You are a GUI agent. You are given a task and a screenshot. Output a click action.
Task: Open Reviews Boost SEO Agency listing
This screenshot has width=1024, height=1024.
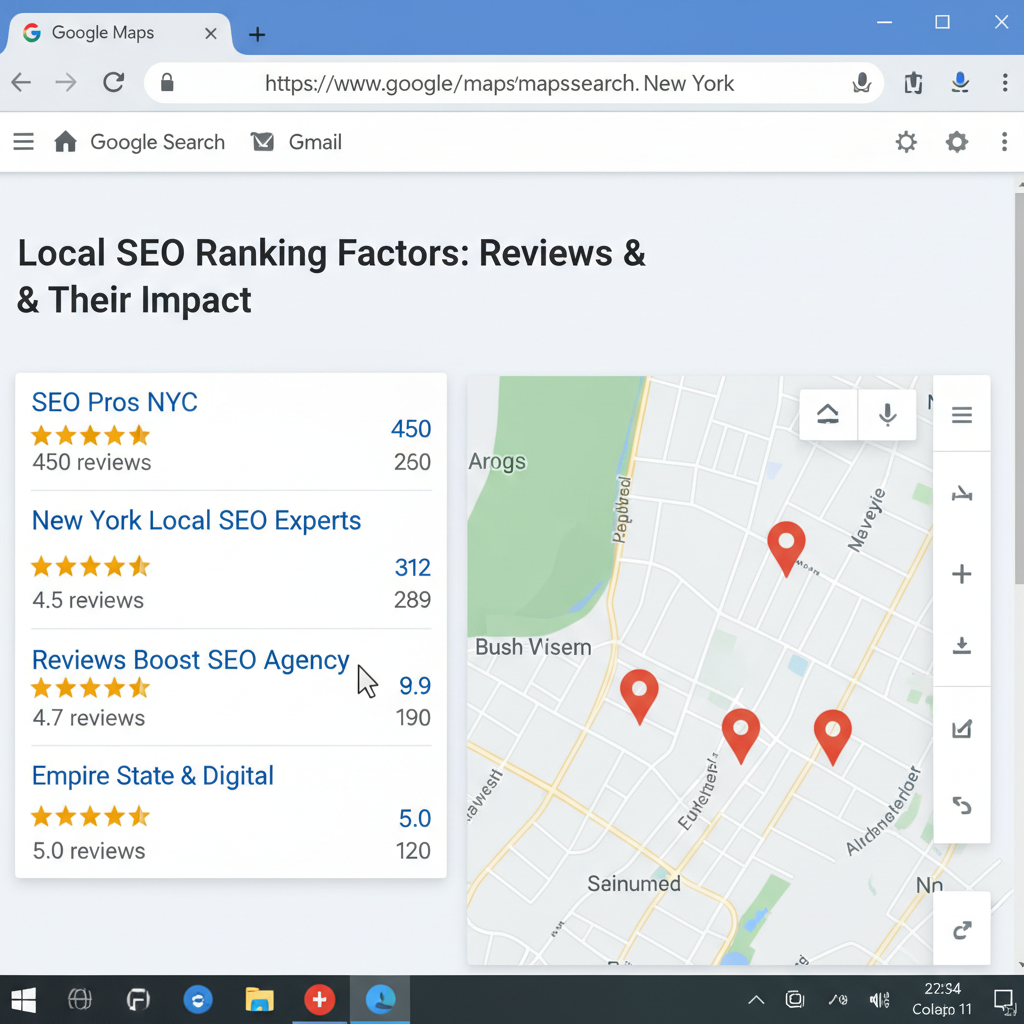[x=190, y=660]
